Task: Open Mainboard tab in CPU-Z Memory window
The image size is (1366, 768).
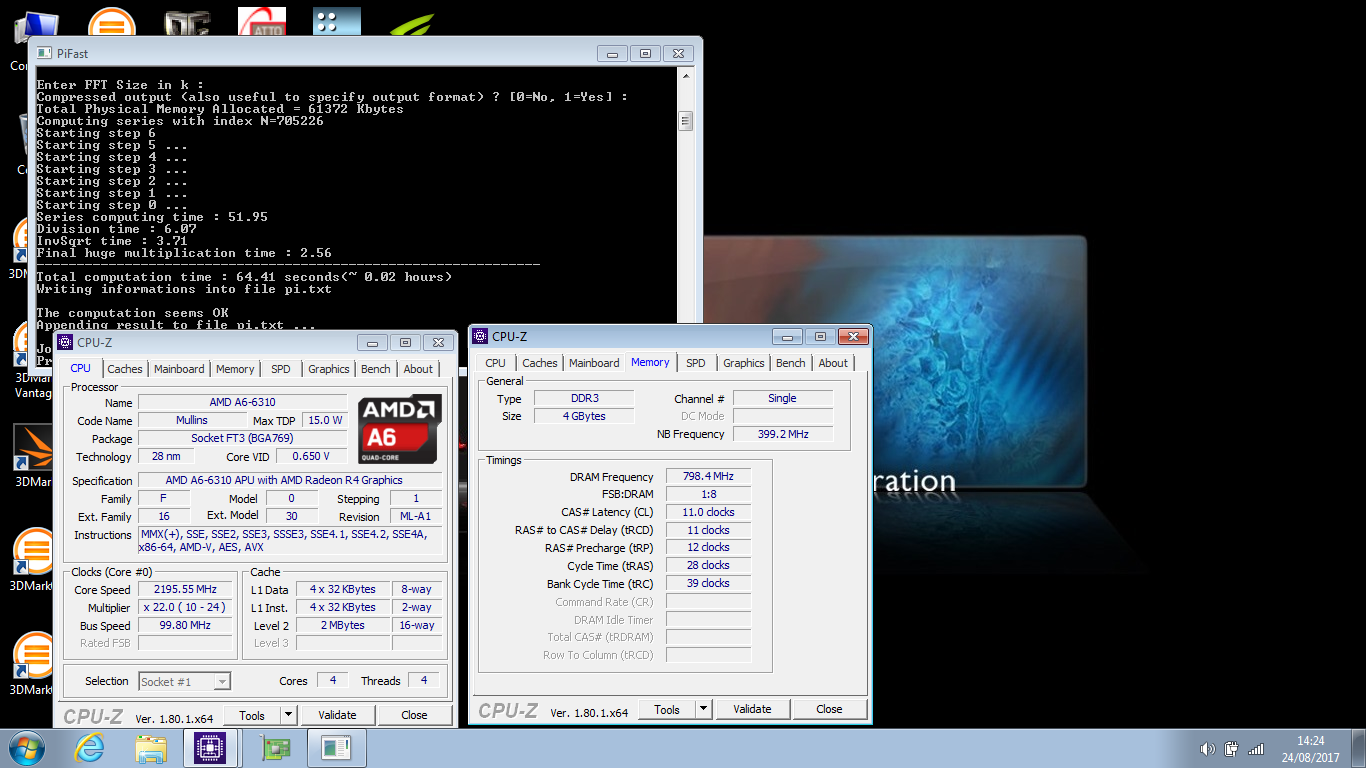Action: tap(594, 363)
